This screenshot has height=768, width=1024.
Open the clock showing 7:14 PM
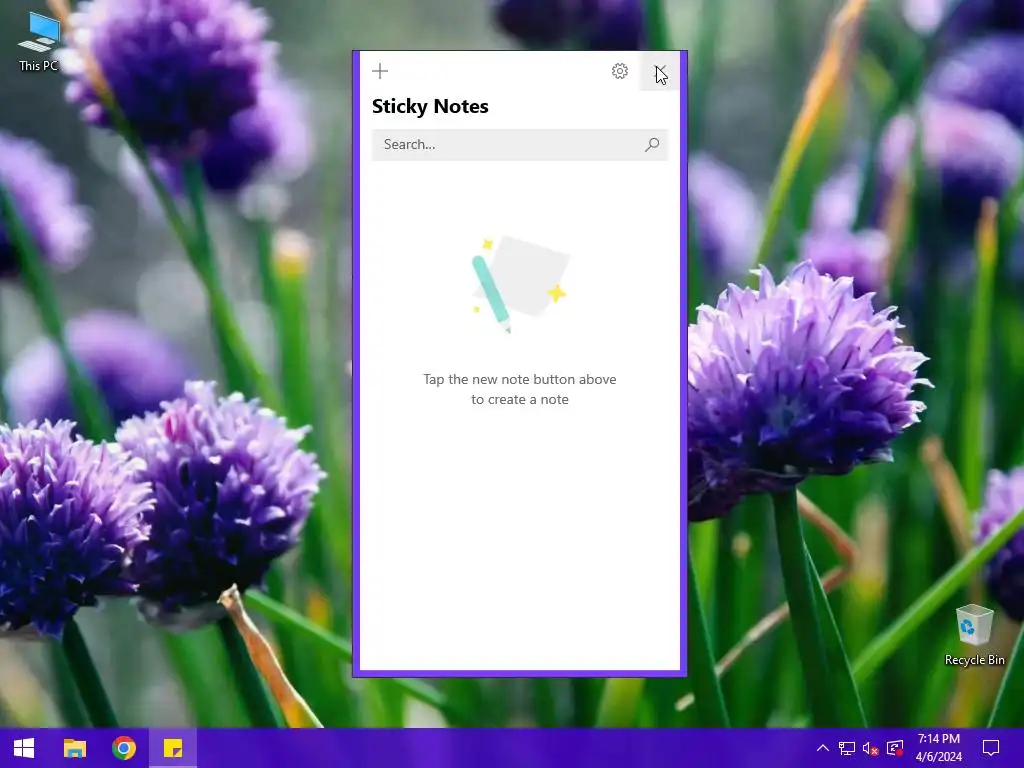click(x=938, y=748)
